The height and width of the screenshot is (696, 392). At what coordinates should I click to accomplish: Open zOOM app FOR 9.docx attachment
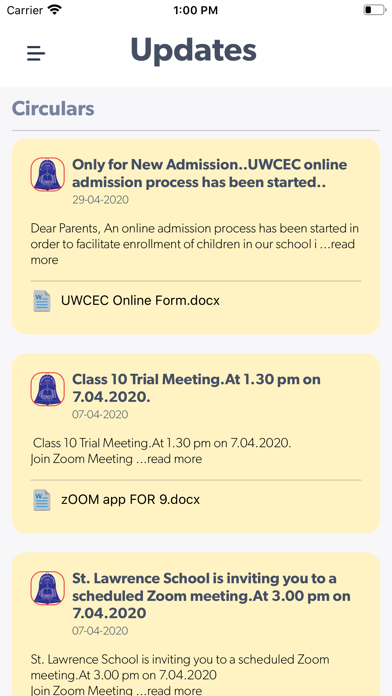tap(131, 500)
